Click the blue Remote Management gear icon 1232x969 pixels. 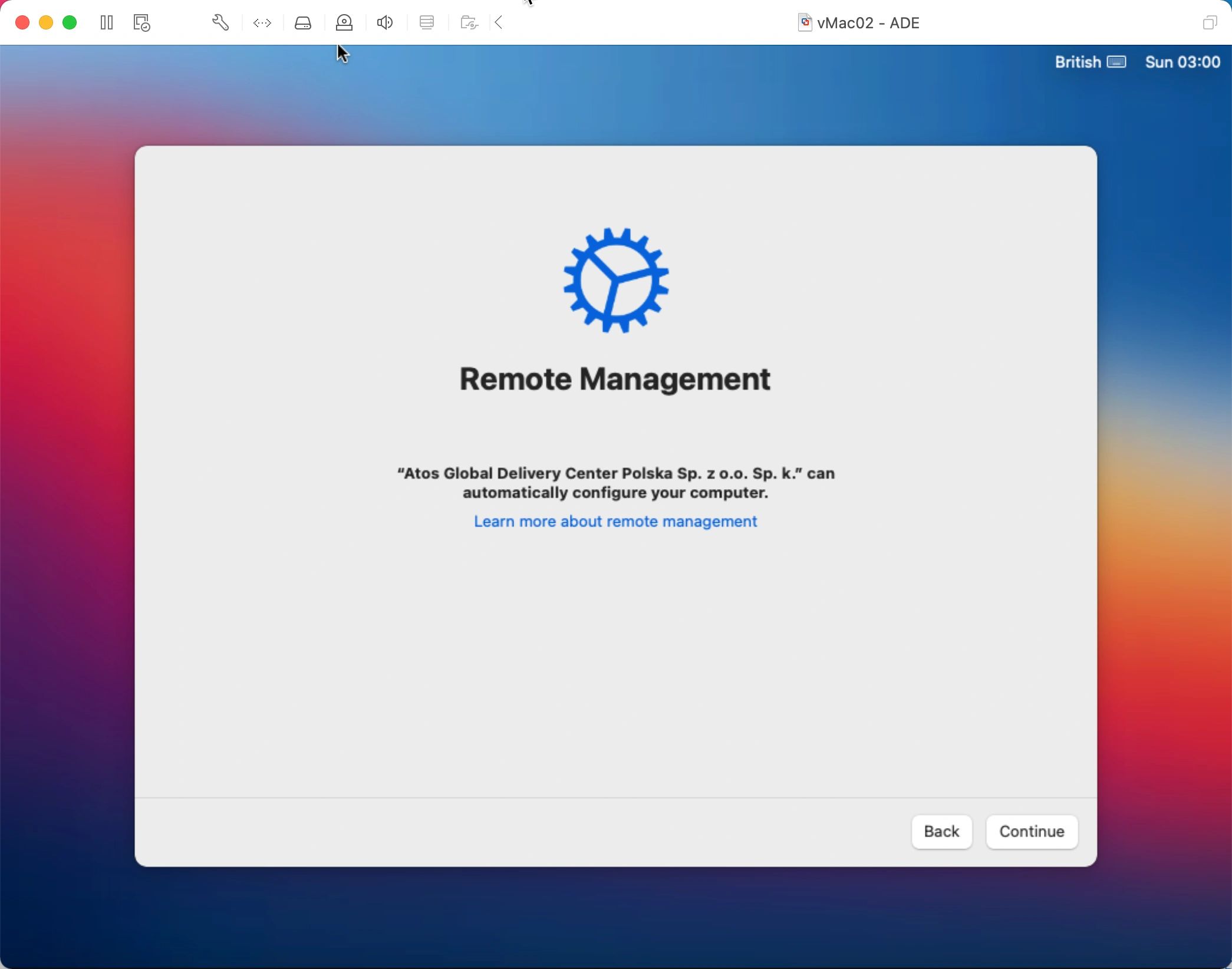click(x=616, y=281)
